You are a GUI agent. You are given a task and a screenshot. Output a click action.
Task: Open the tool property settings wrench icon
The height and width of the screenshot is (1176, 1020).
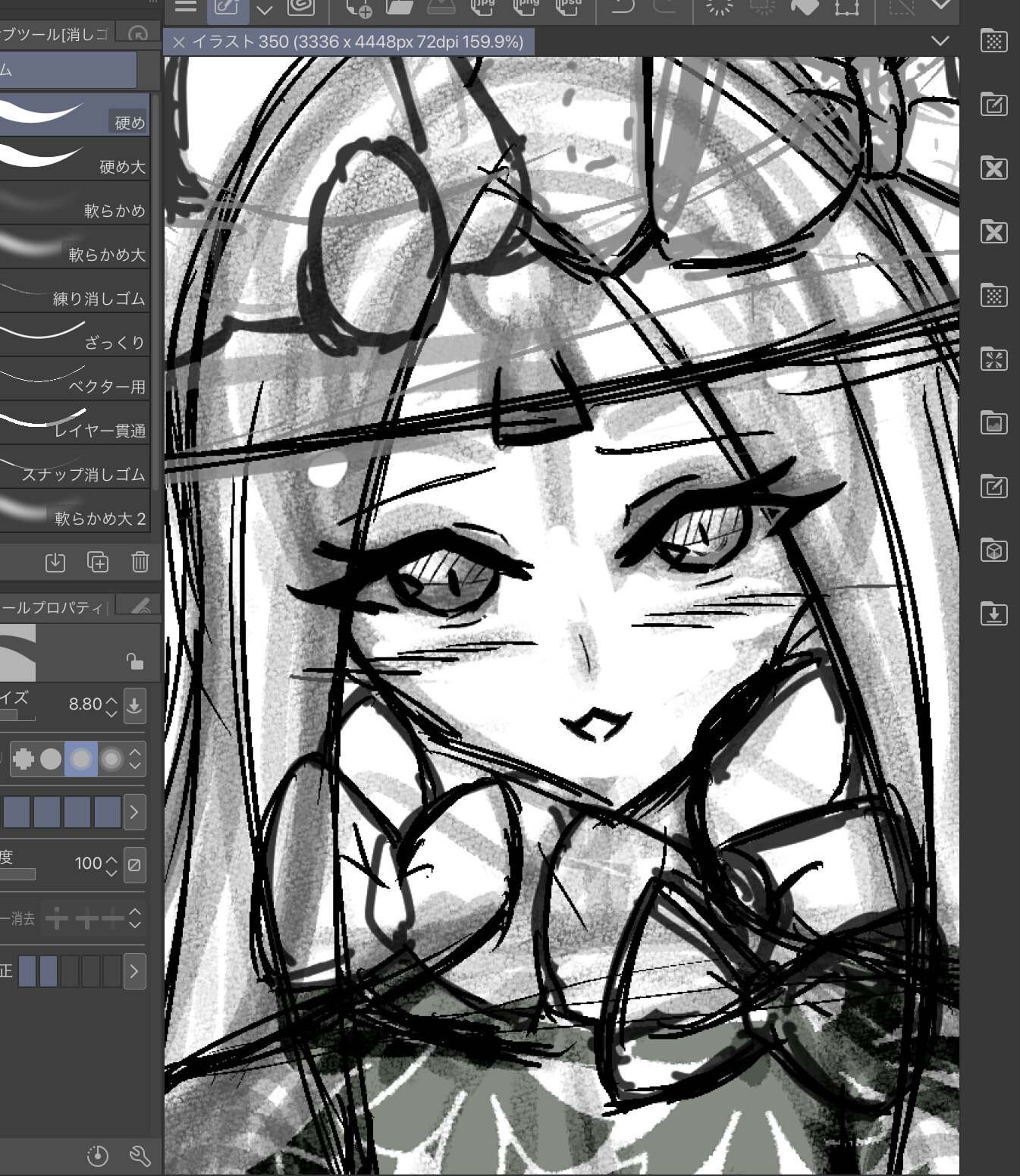click(140, 1156)
